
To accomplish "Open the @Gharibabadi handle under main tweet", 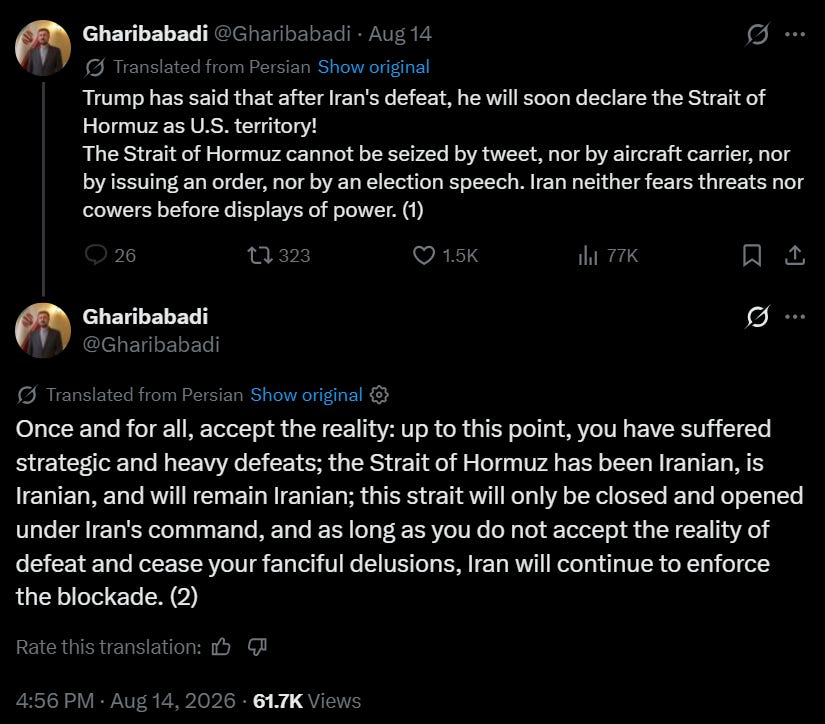I will point(151,345).
